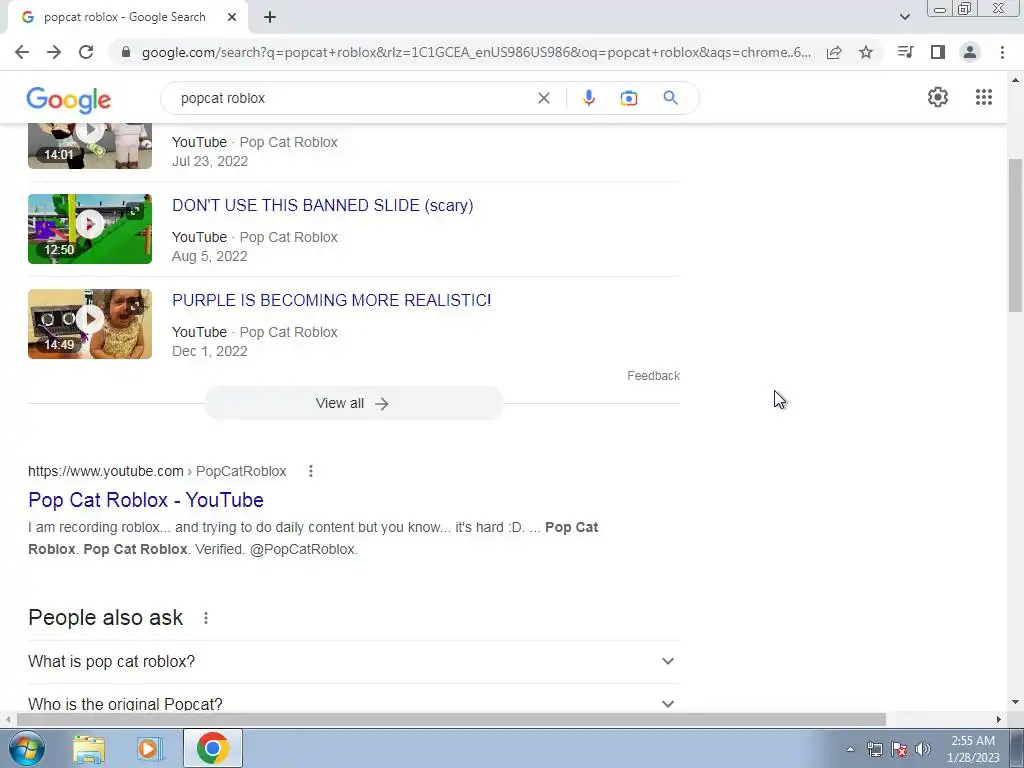
Task: Click the address bar URL
Action: 476,52
